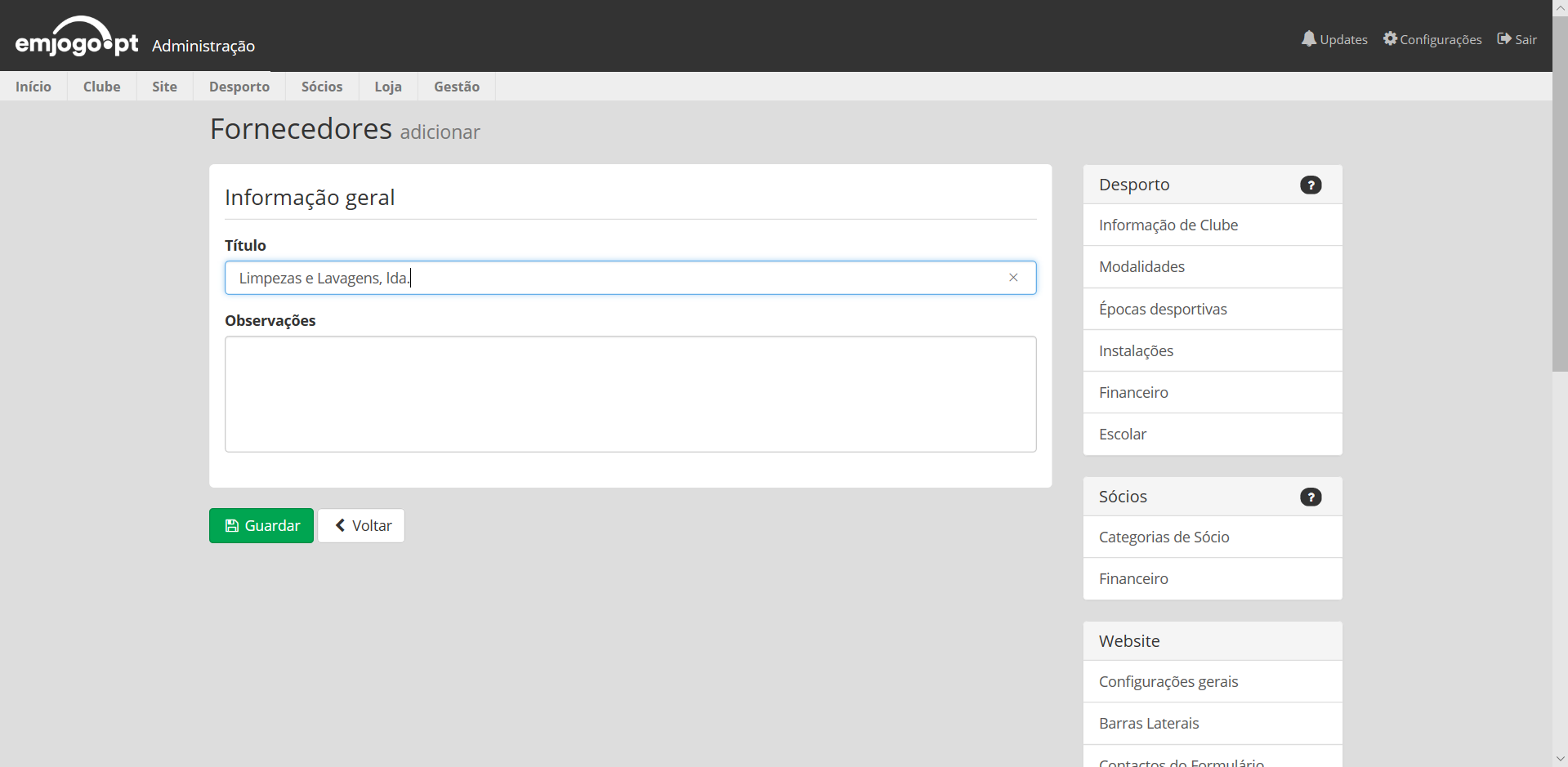Open help icon in Sócios panel
Viewport: 1568px width, 767px height.
coord(1310,497)
